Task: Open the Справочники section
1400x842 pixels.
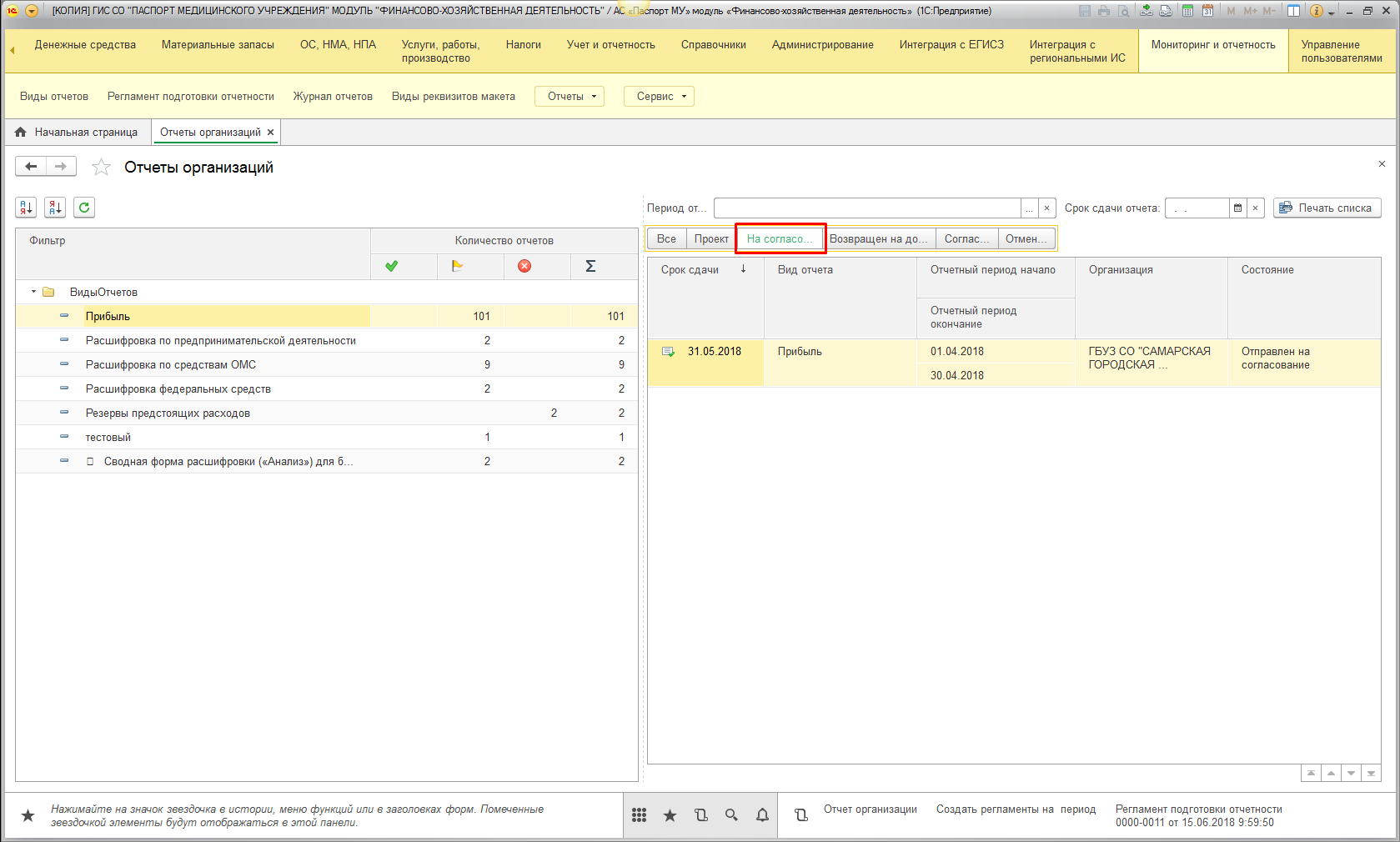Action: 713,45
